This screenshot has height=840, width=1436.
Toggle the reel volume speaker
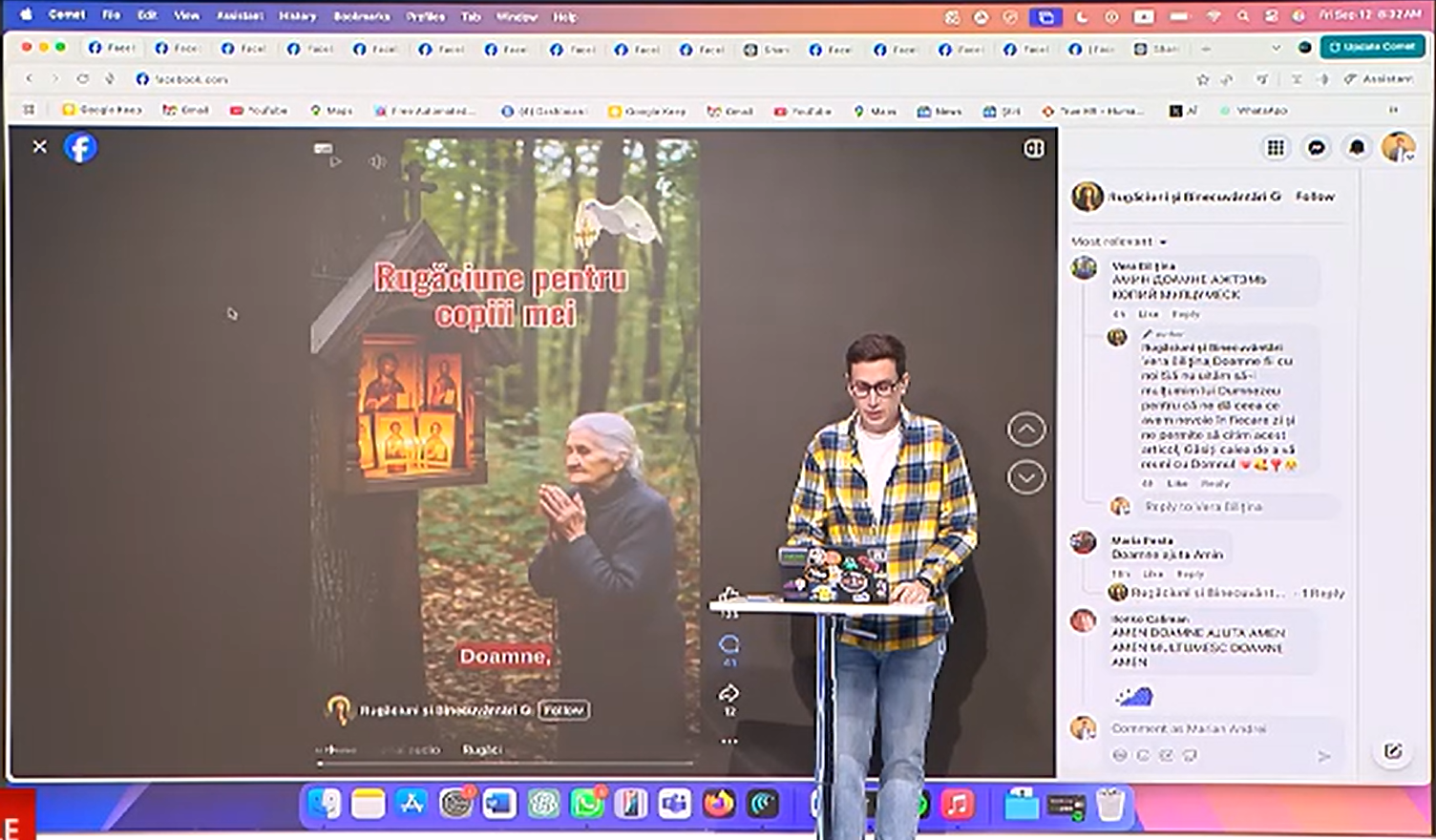tap(378, 162)
